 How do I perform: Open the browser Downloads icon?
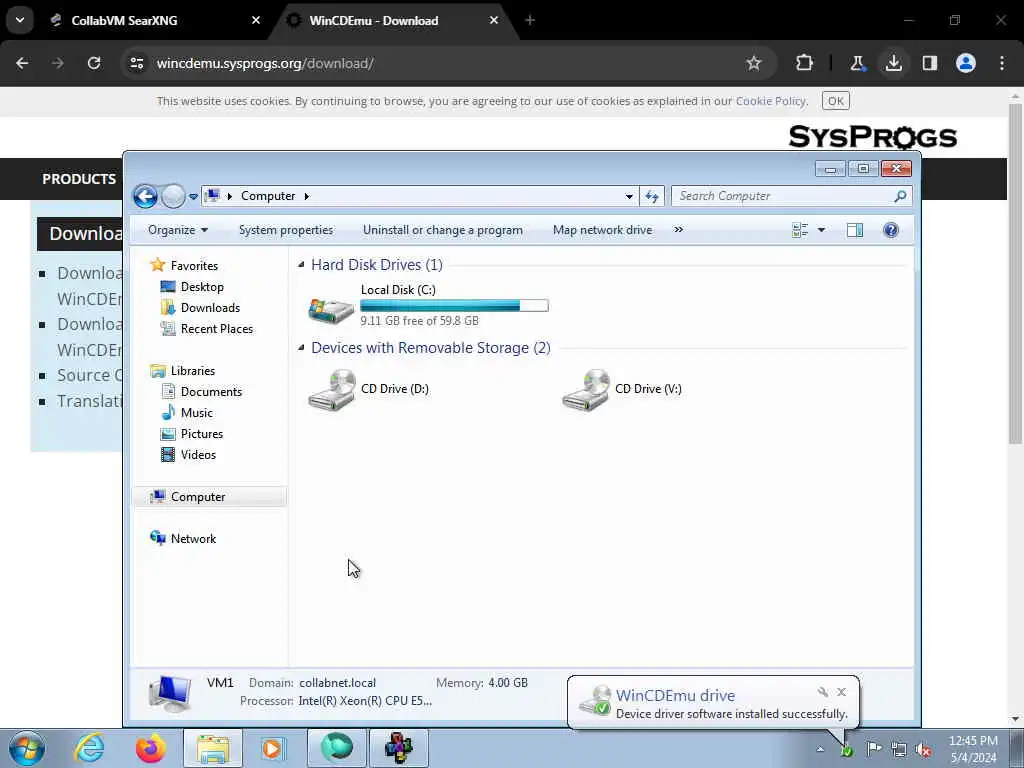pyautogui.click(x=894, y=63)
